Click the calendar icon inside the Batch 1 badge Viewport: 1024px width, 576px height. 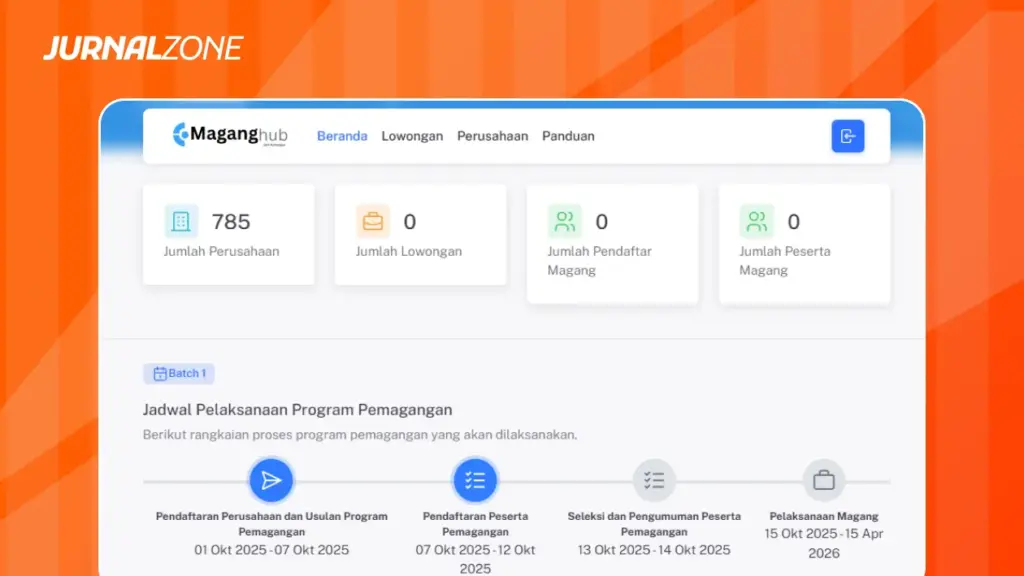tap(159, 373)
